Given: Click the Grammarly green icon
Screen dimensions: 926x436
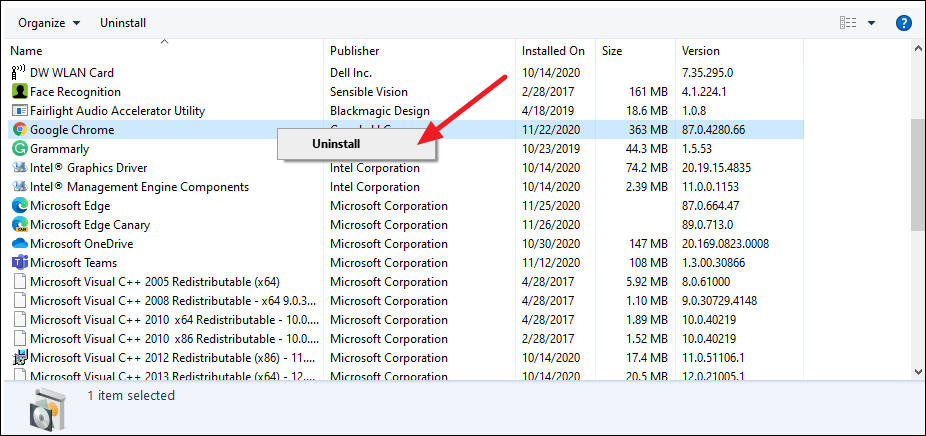Looking at the screenshot, I should tap(19, 148).
